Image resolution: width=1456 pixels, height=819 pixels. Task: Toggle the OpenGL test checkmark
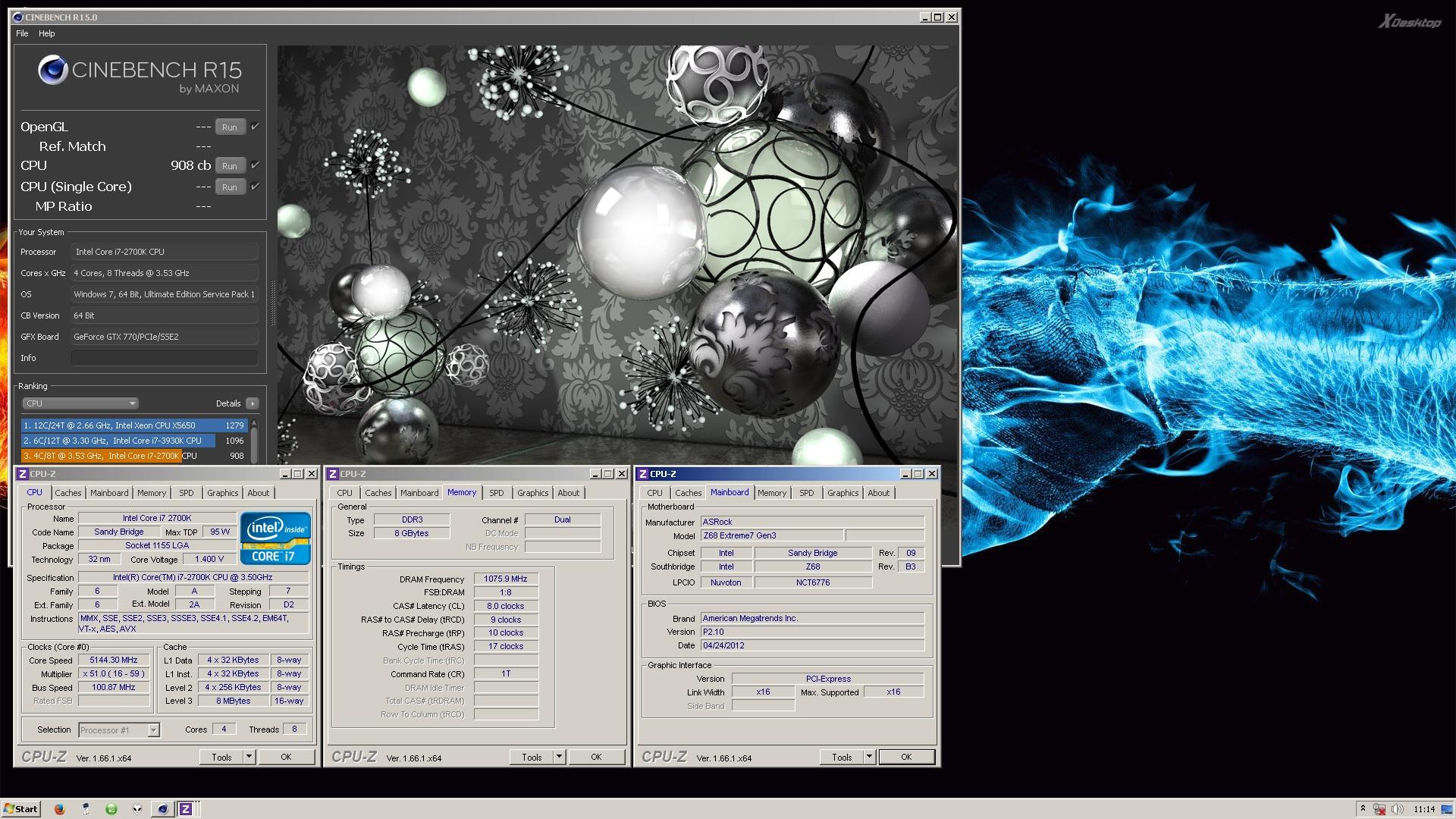click(x=255, y=127)
